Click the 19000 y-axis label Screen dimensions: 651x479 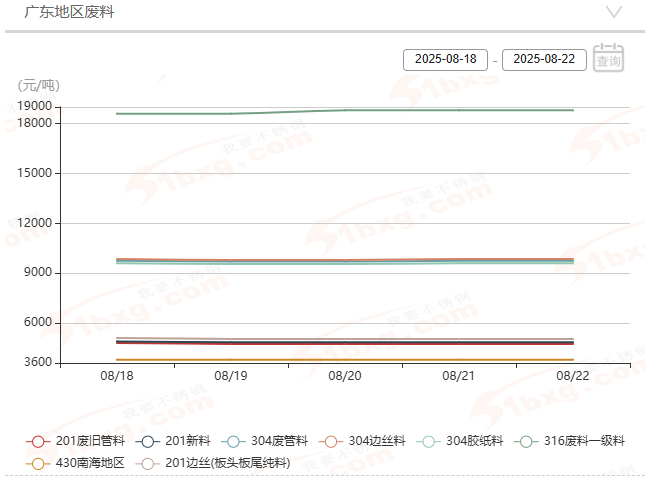[36, 106]
